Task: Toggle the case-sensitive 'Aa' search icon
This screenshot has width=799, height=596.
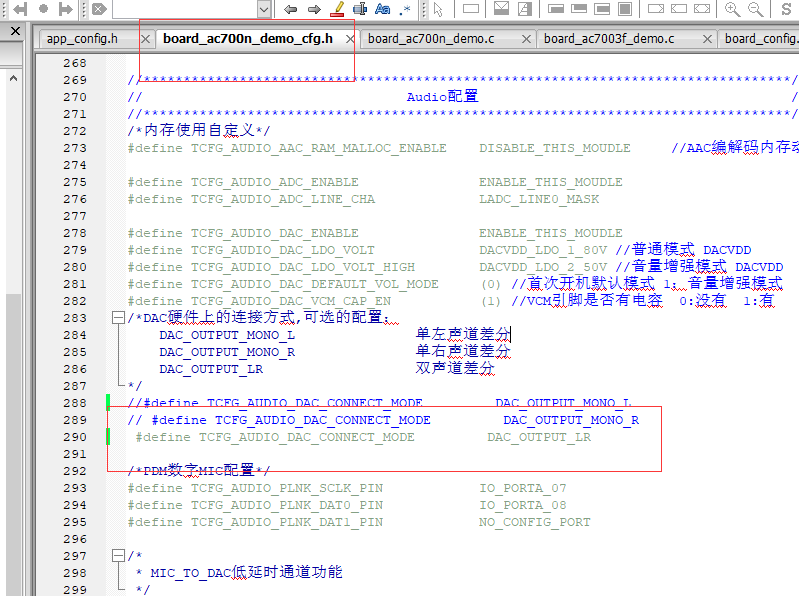Action: [382, 9]
